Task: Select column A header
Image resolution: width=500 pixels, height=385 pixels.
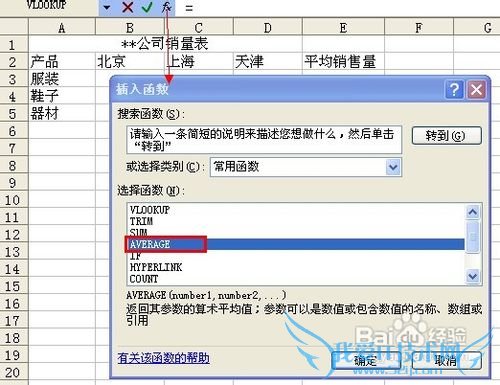Action: pos(62,27)
